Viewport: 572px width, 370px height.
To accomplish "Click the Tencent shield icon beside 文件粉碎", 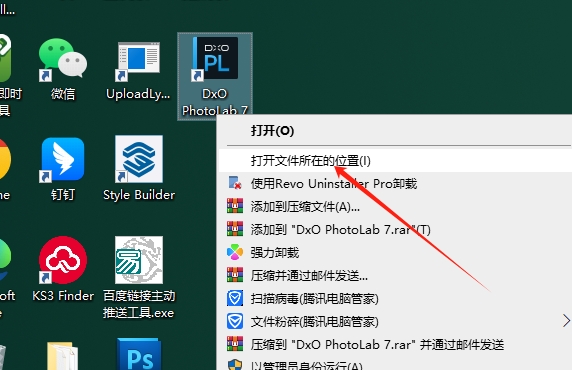I will pyautogui.click(x=235, y=321).
